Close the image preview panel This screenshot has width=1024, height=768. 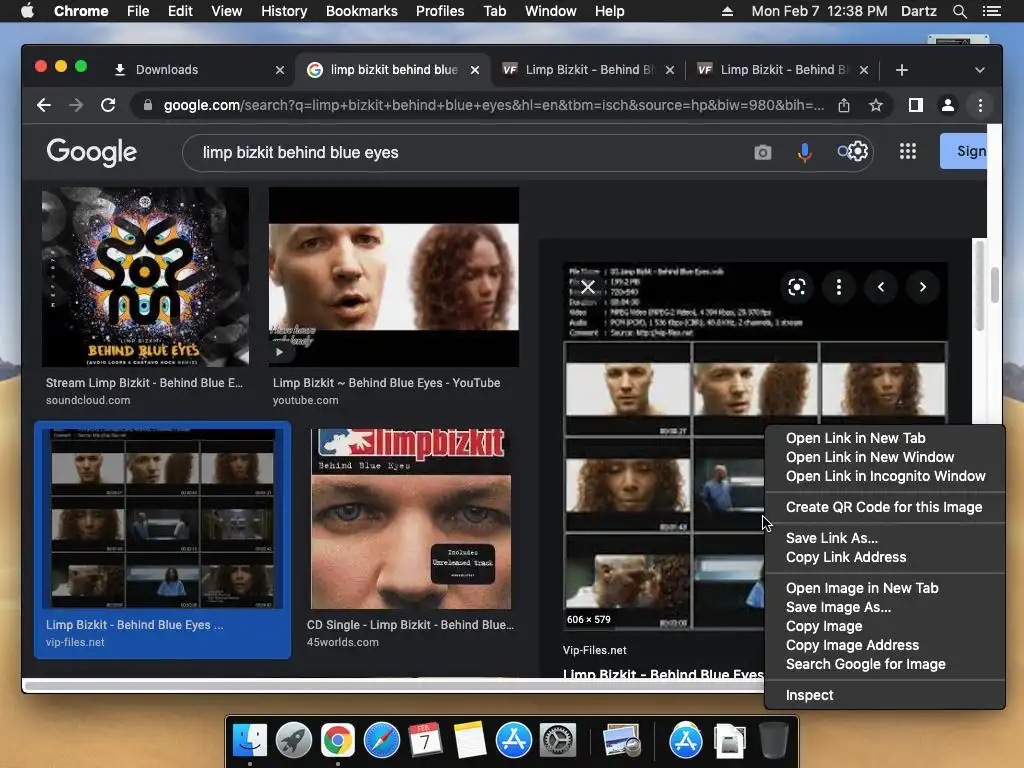(x=587, y=287)
